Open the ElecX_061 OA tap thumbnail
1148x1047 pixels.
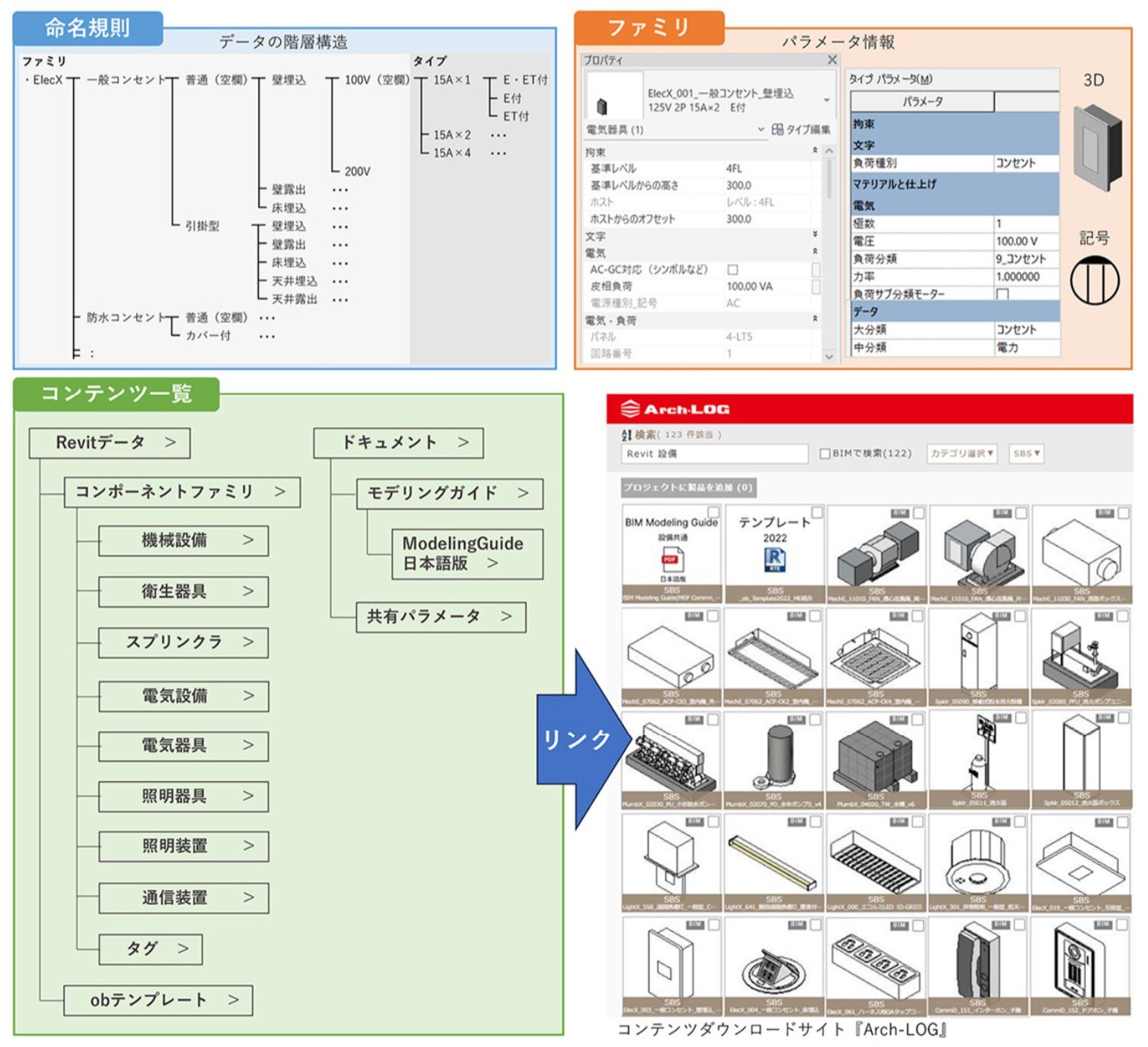[876, 966]
